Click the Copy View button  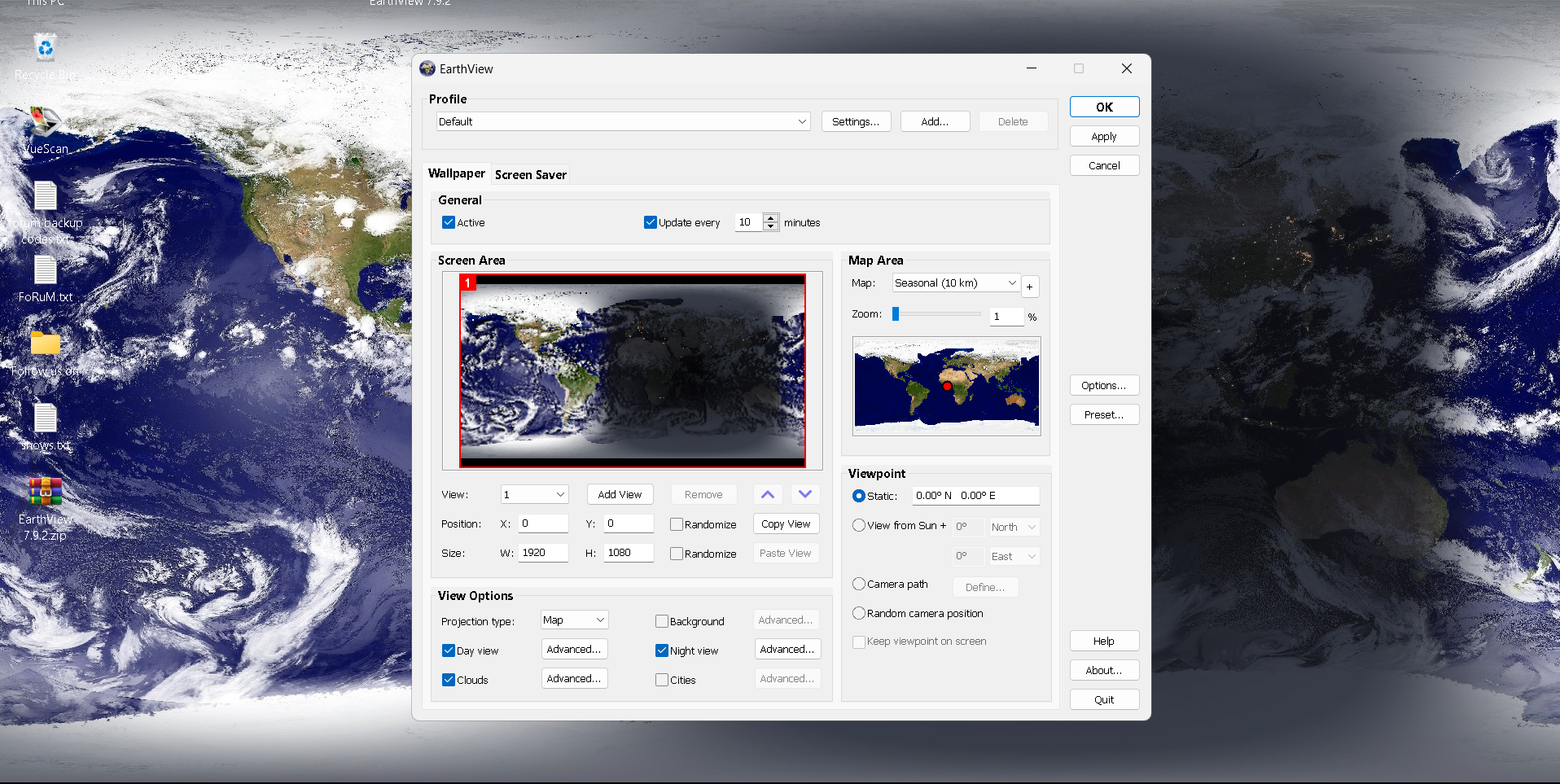[786, 523]
